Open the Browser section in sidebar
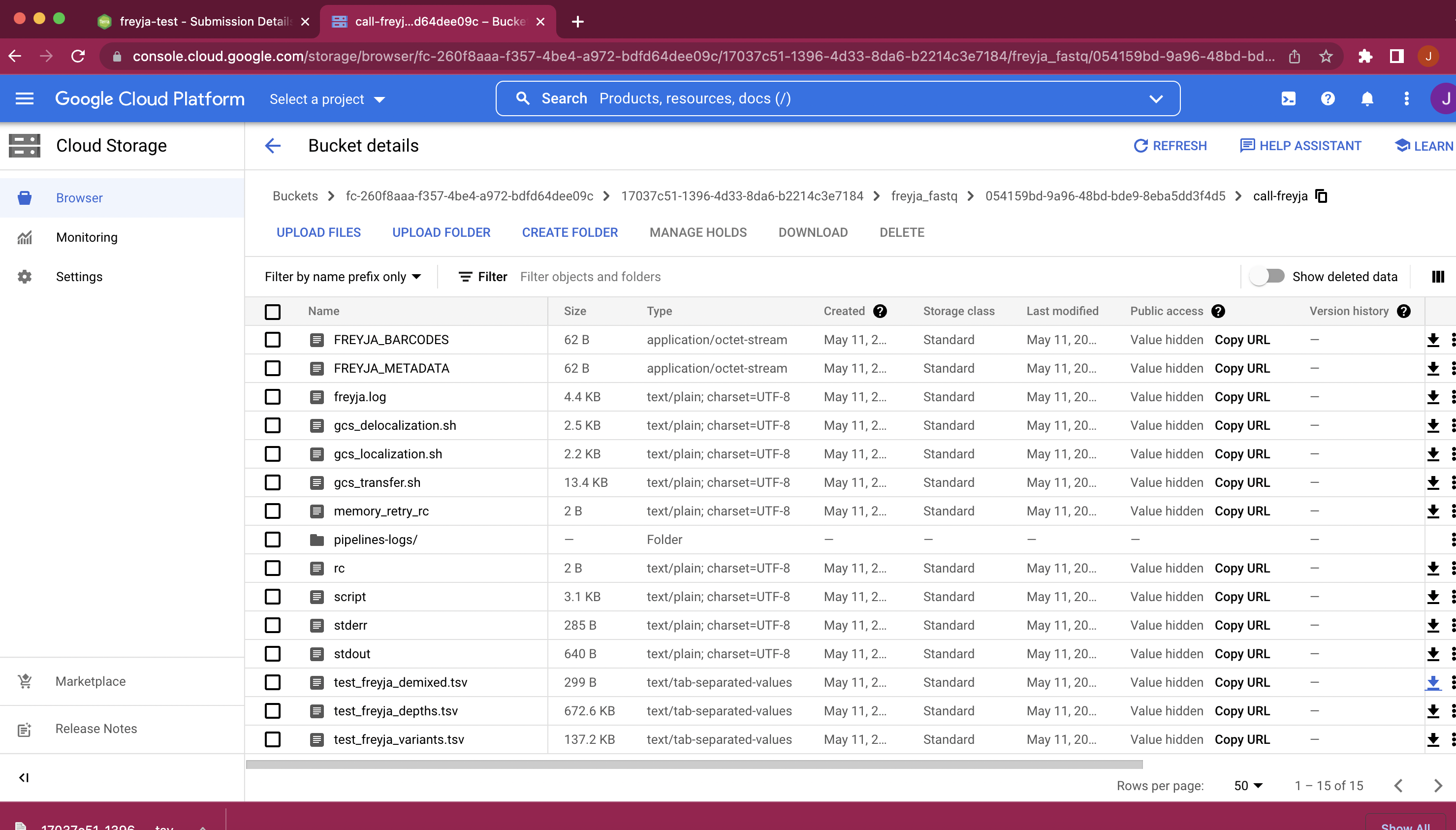The width and height of the screenshot is (1456, 830). (x=122, y=198)
